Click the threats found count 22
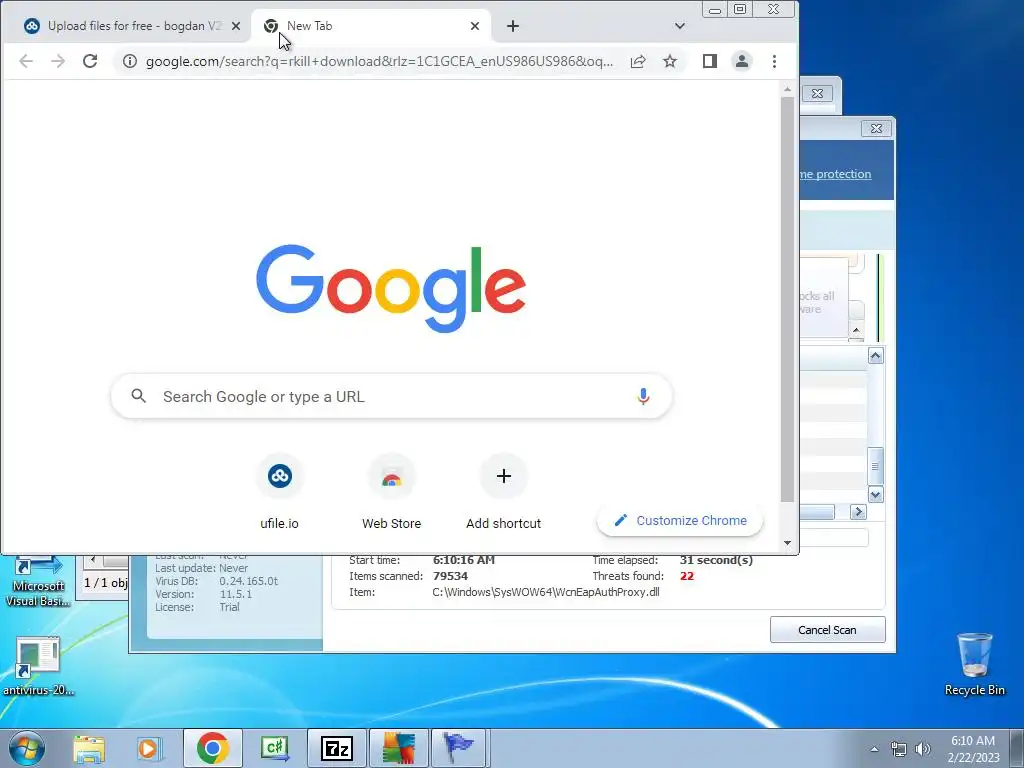This screenshot has height=768, width=1024. click(x=686, y=576)
